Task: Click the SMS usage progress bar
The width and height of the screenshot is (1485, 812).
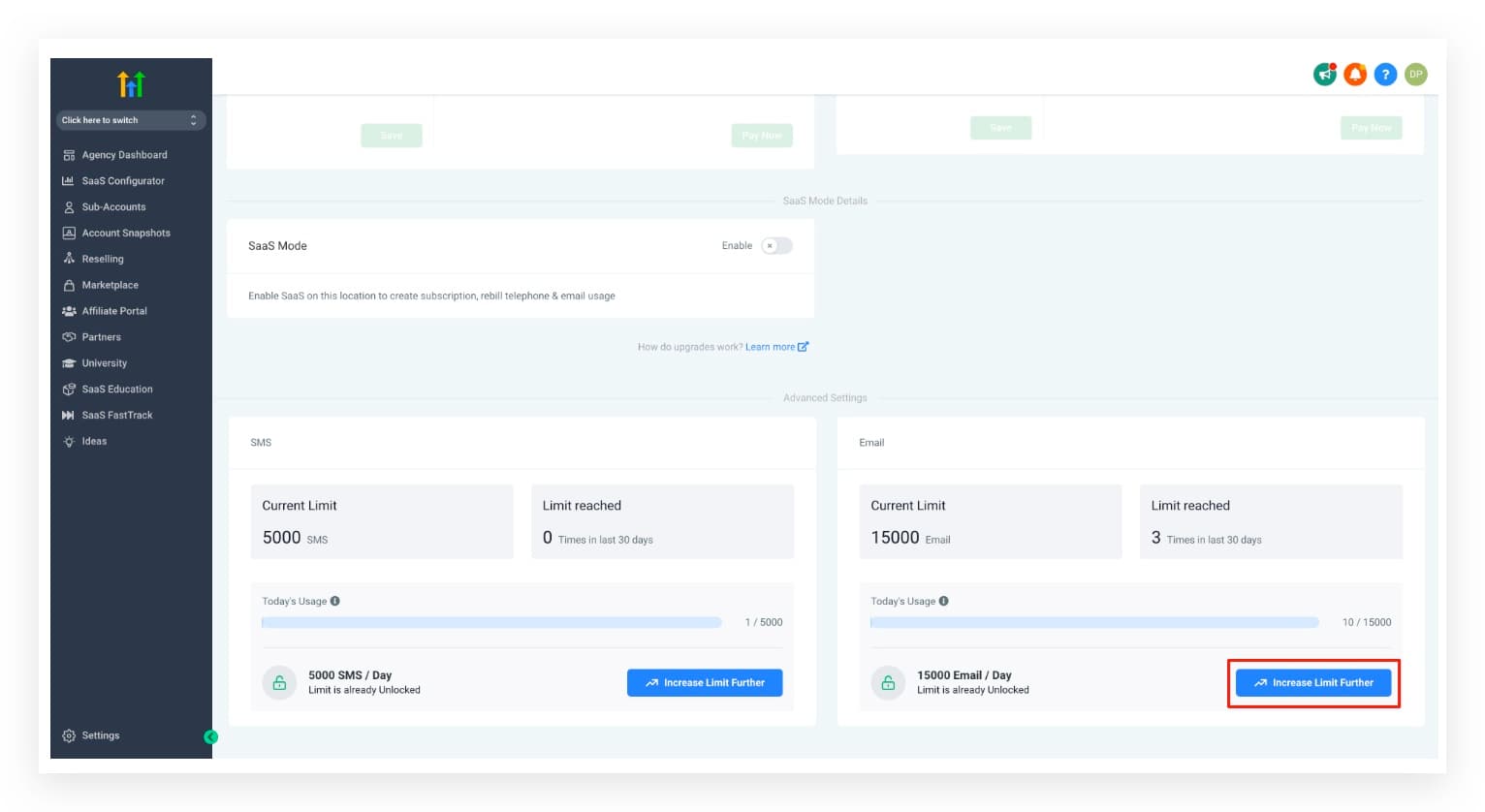Action: (x=492, y=621)
